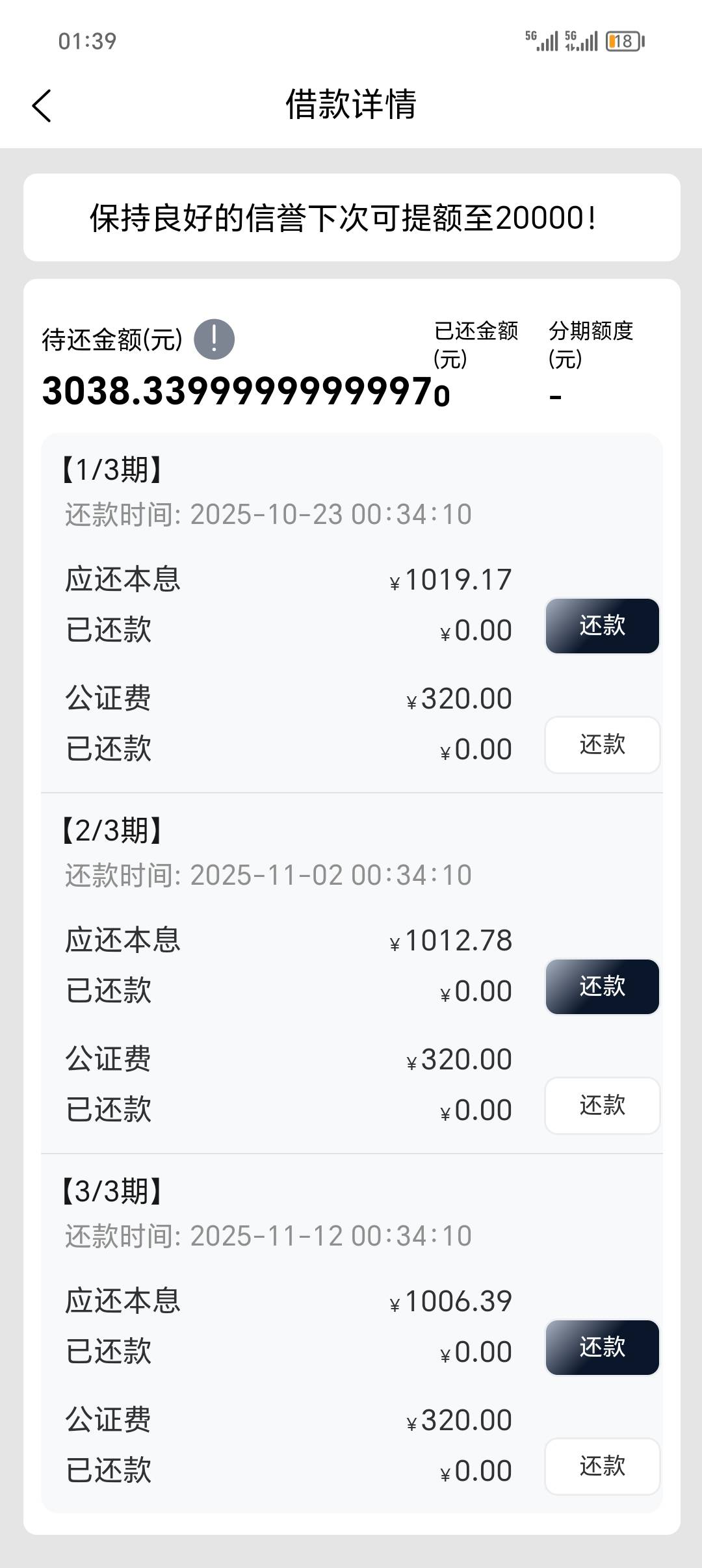
Task: Pay the 2/3 period notary fee
Action: click(x=602, y=1106)
